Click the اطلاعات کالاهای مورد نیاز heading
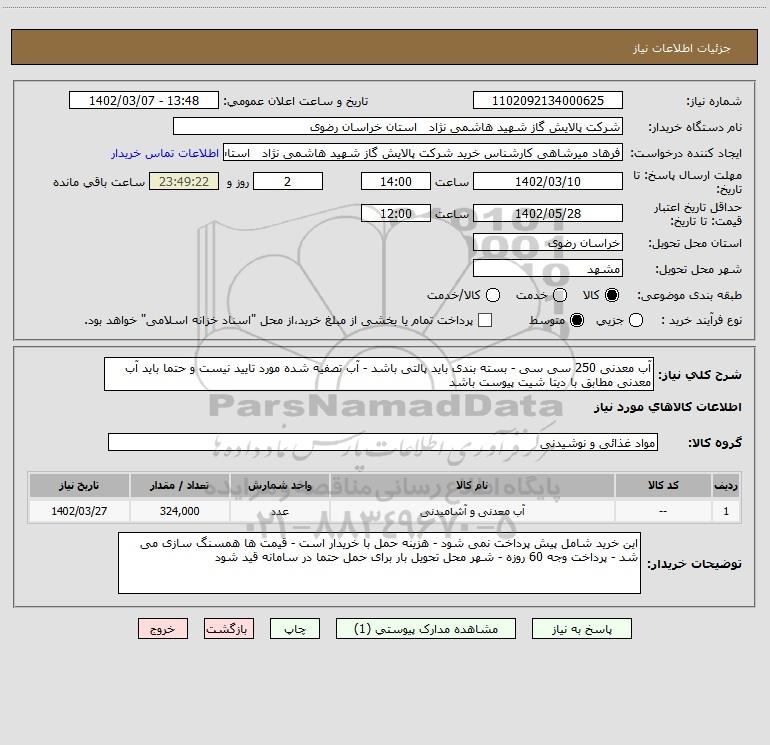This screenshot has width=770, height=745. (x=668, y=407)
